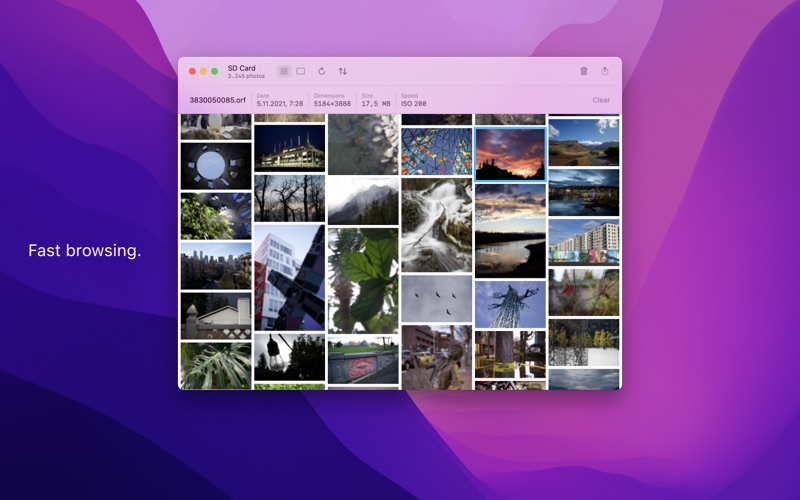Viewport: 800px width, 500px height.
Task: Select the hillside road landscape thumbnail
Action: tap(584, 142)
